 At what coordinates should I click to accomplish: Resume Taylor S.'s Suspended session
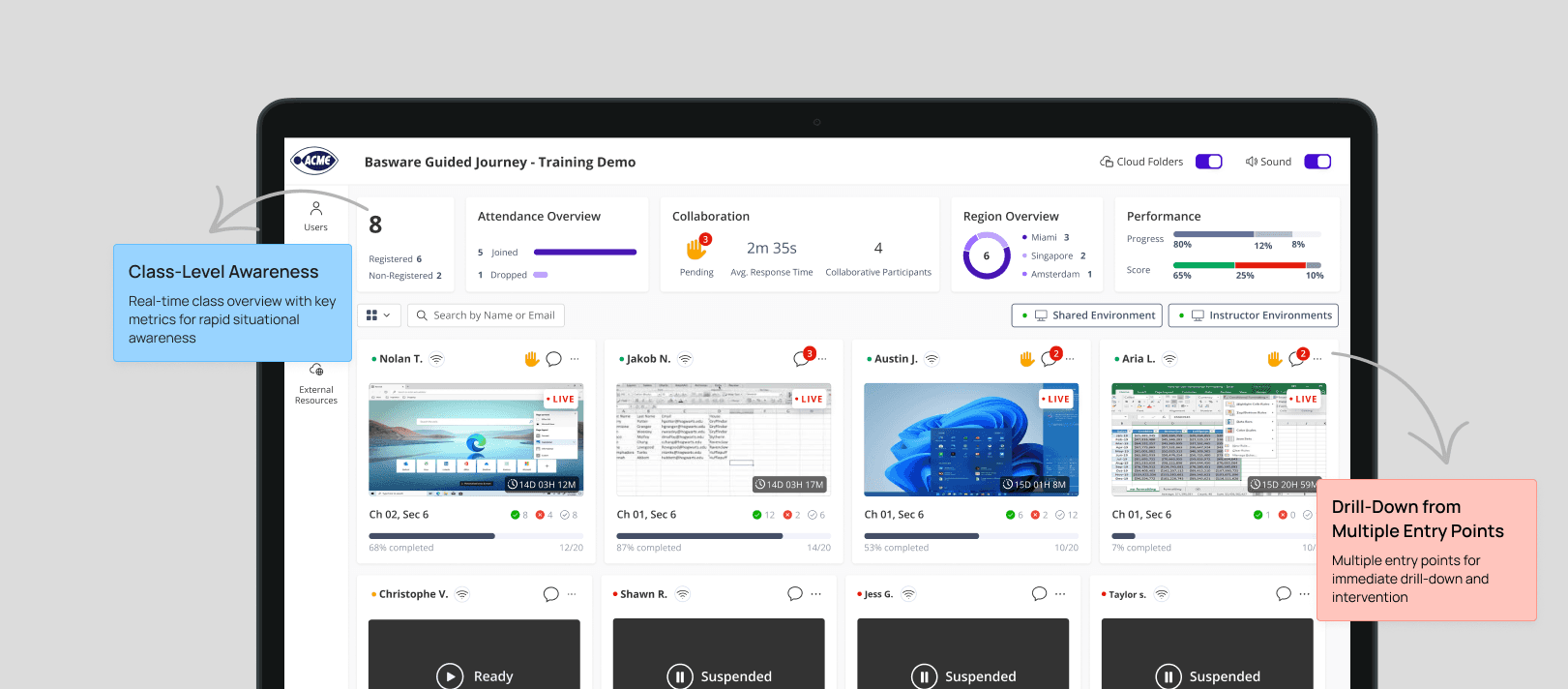click(x=1169, y=676)
